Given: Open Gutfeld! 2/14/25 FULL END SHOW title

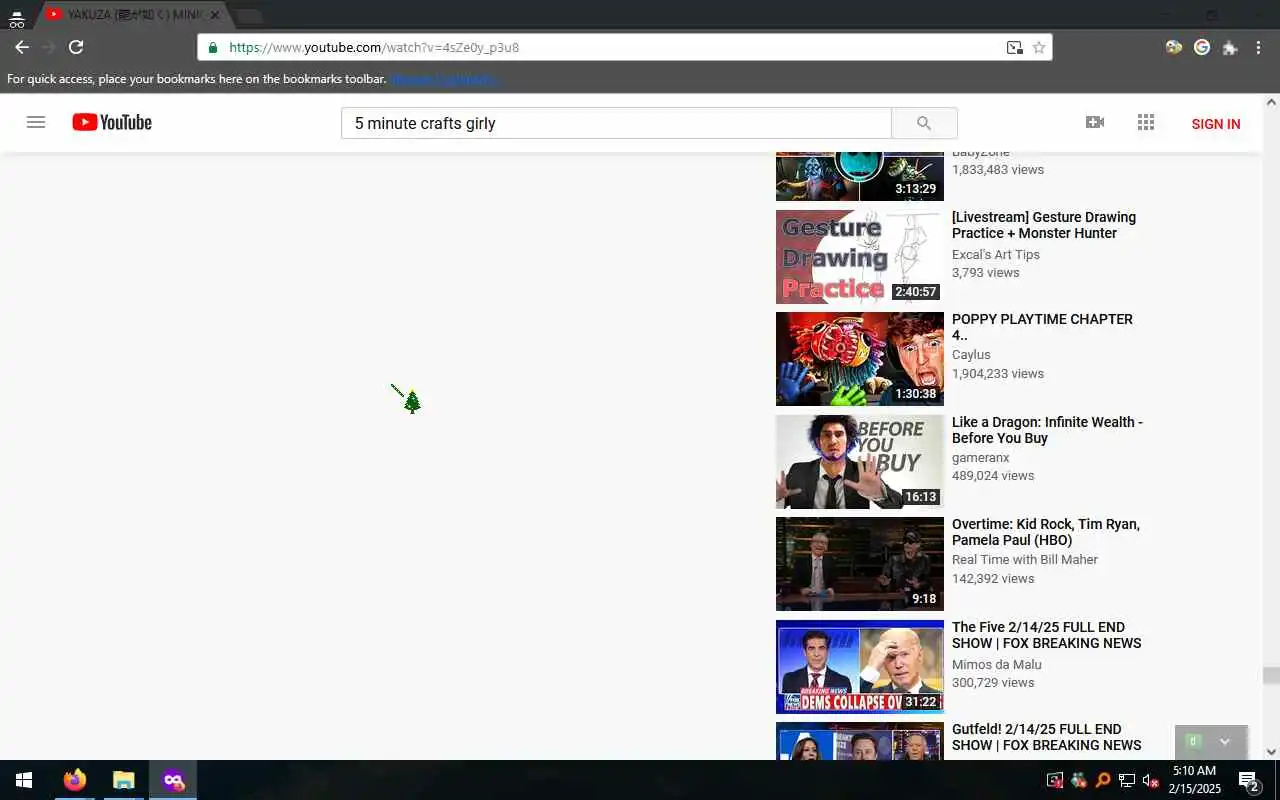Looking at the screenshot, I should tap(1047, 737).
